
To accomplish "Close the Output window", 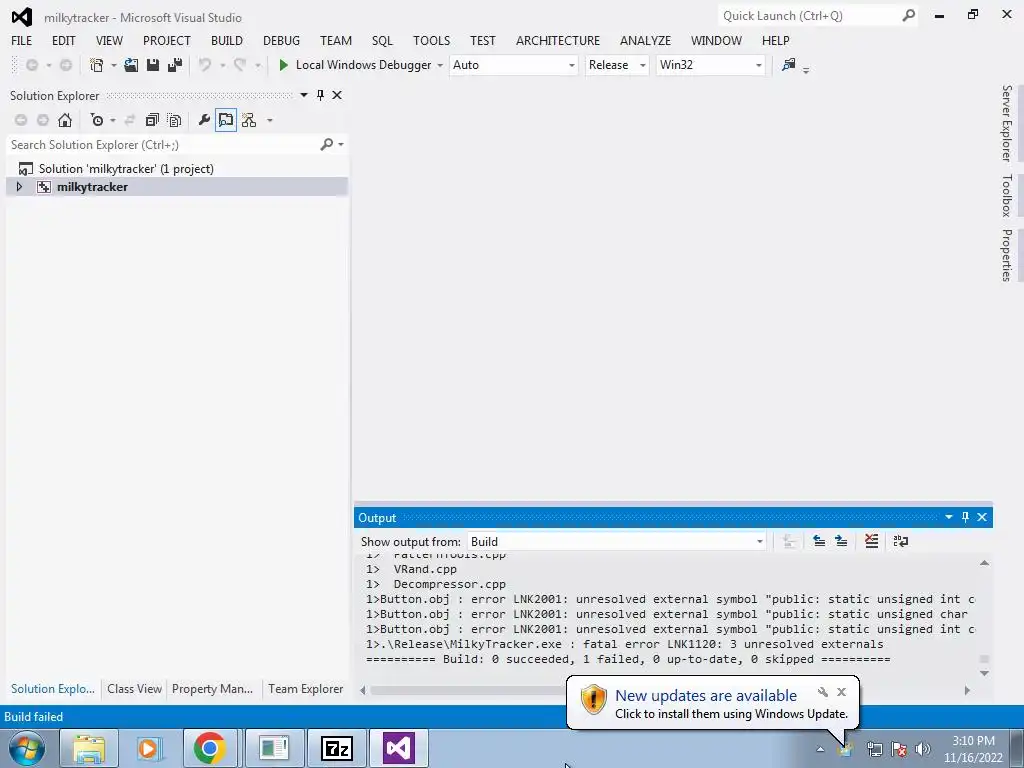I will point(982,517).
